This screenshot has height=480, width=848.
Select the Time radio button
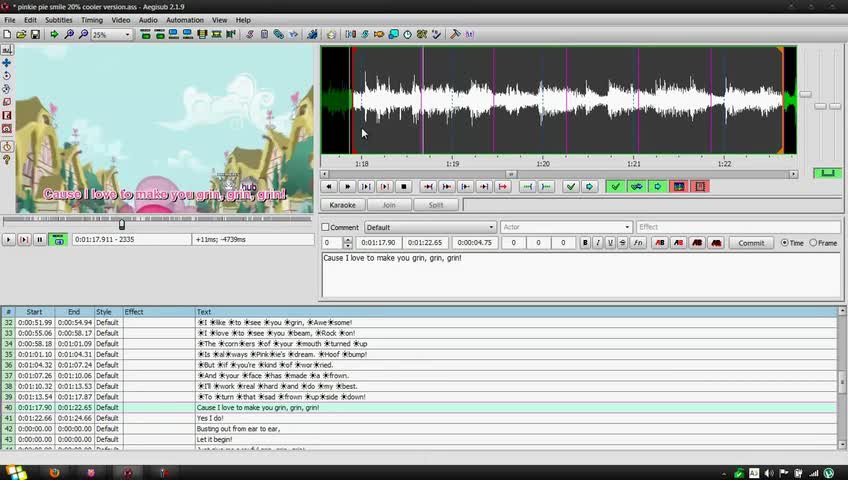click(x=784, y=243)
